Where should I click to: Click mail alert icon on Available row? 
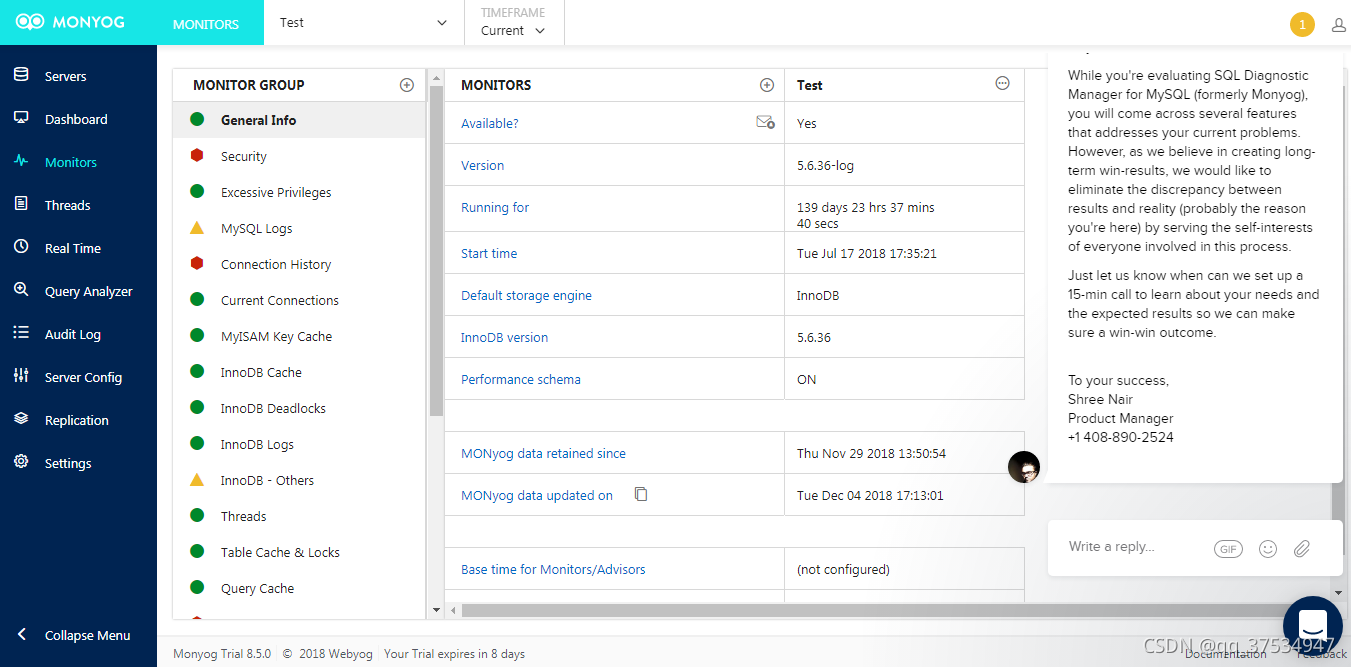tap(765, 123)
